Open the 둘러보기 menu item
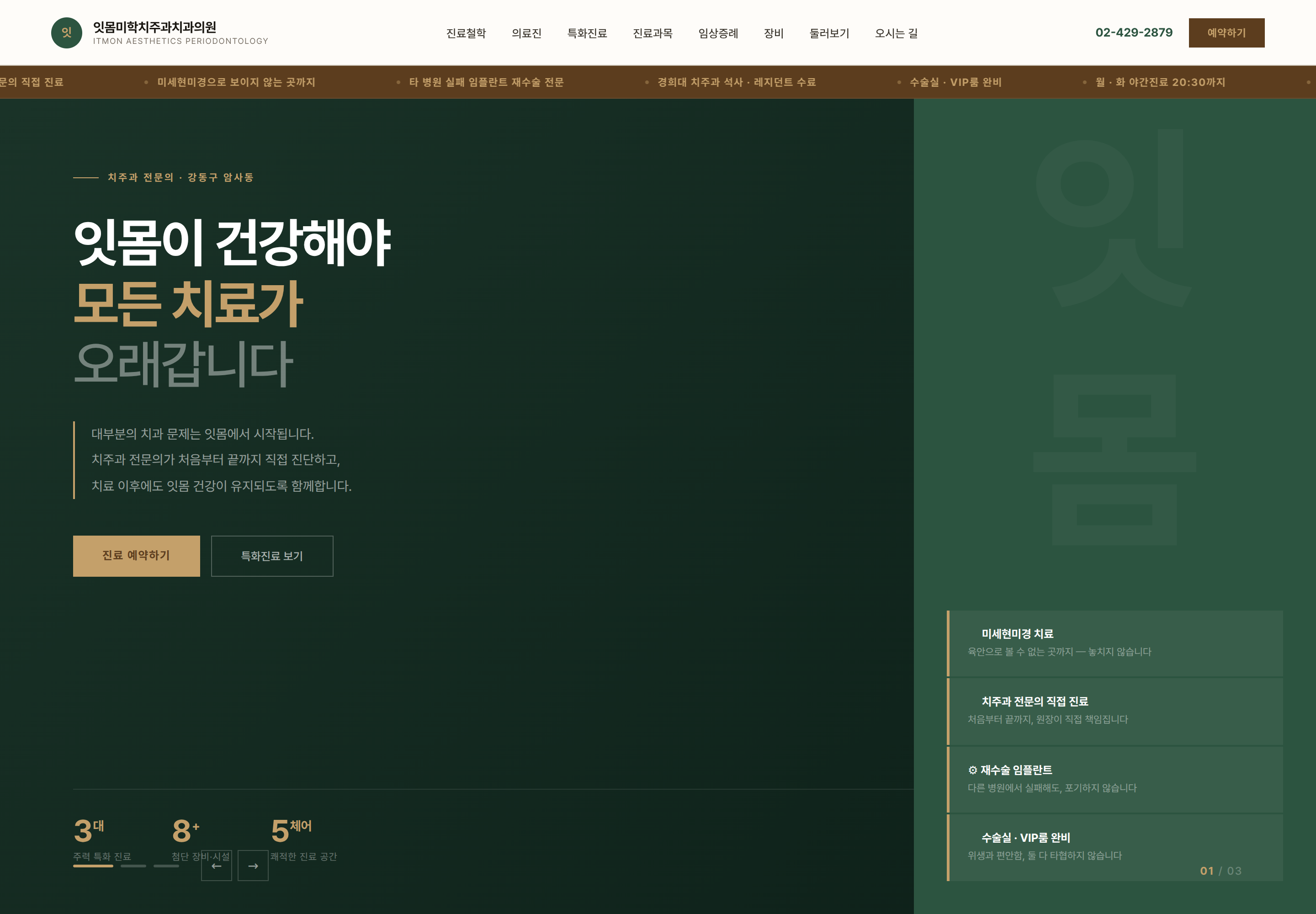This screenshot has width=1316, height=914. pos(829,33)
